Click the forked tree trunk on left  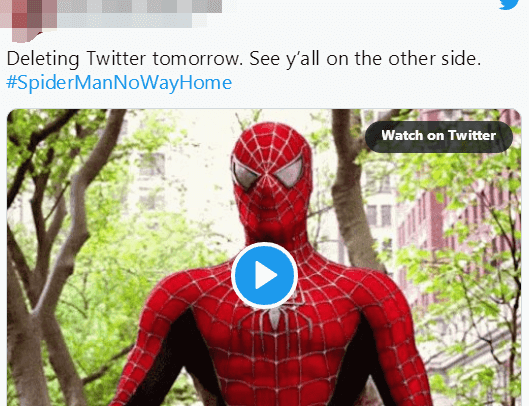coord(67,236)
